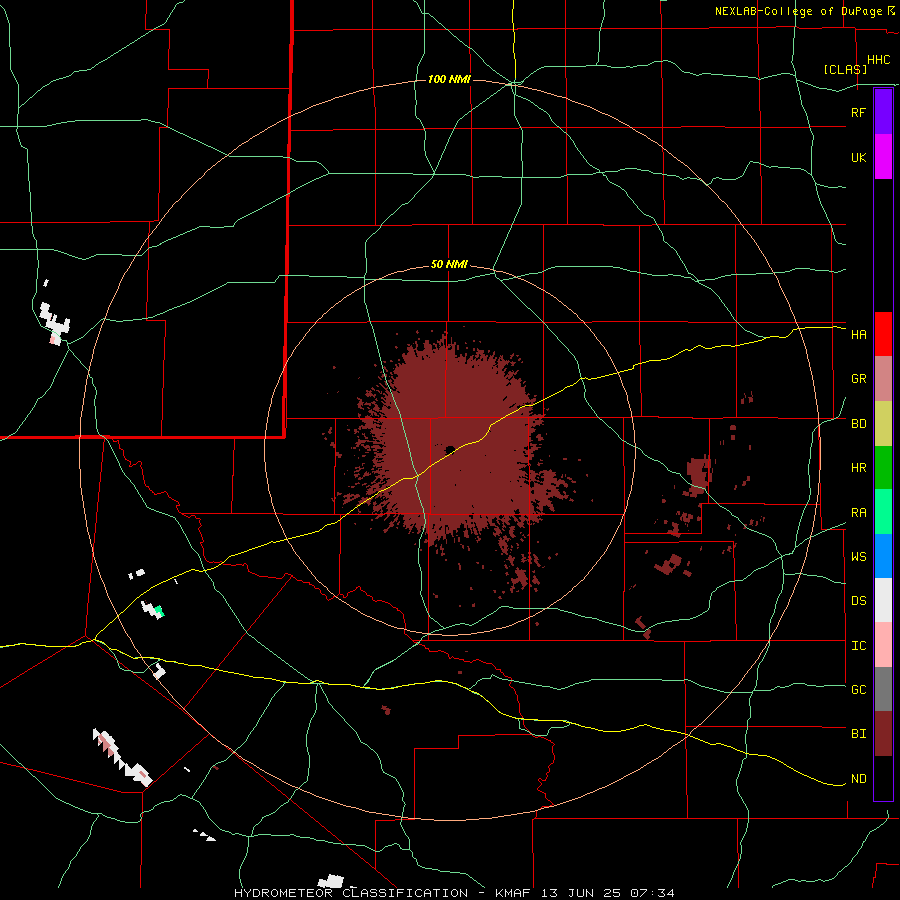Click the 13 JUN 25 date text

[x=581, y=893]
